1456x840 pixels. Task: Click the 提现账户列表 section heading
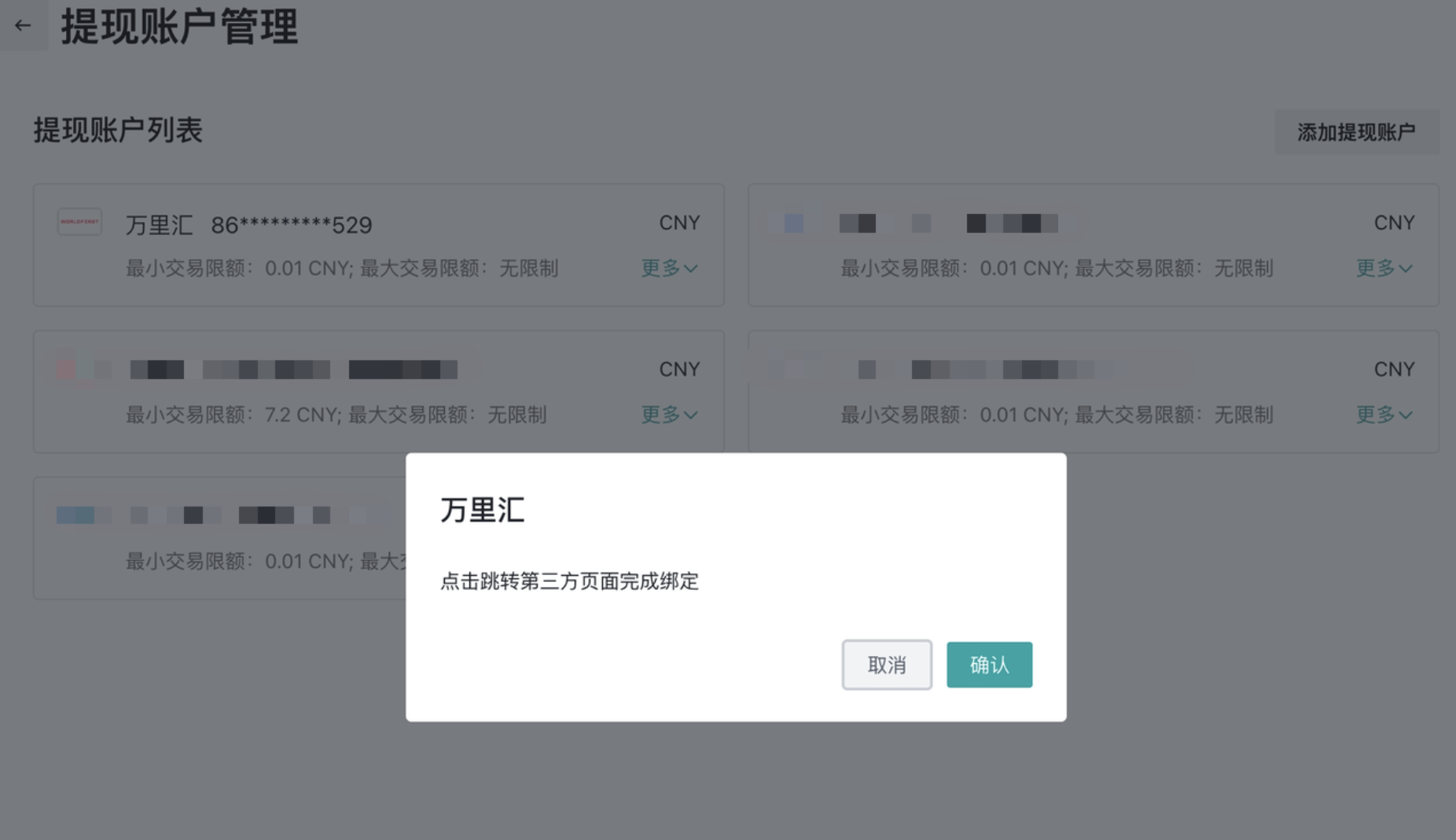coord(118,131)
